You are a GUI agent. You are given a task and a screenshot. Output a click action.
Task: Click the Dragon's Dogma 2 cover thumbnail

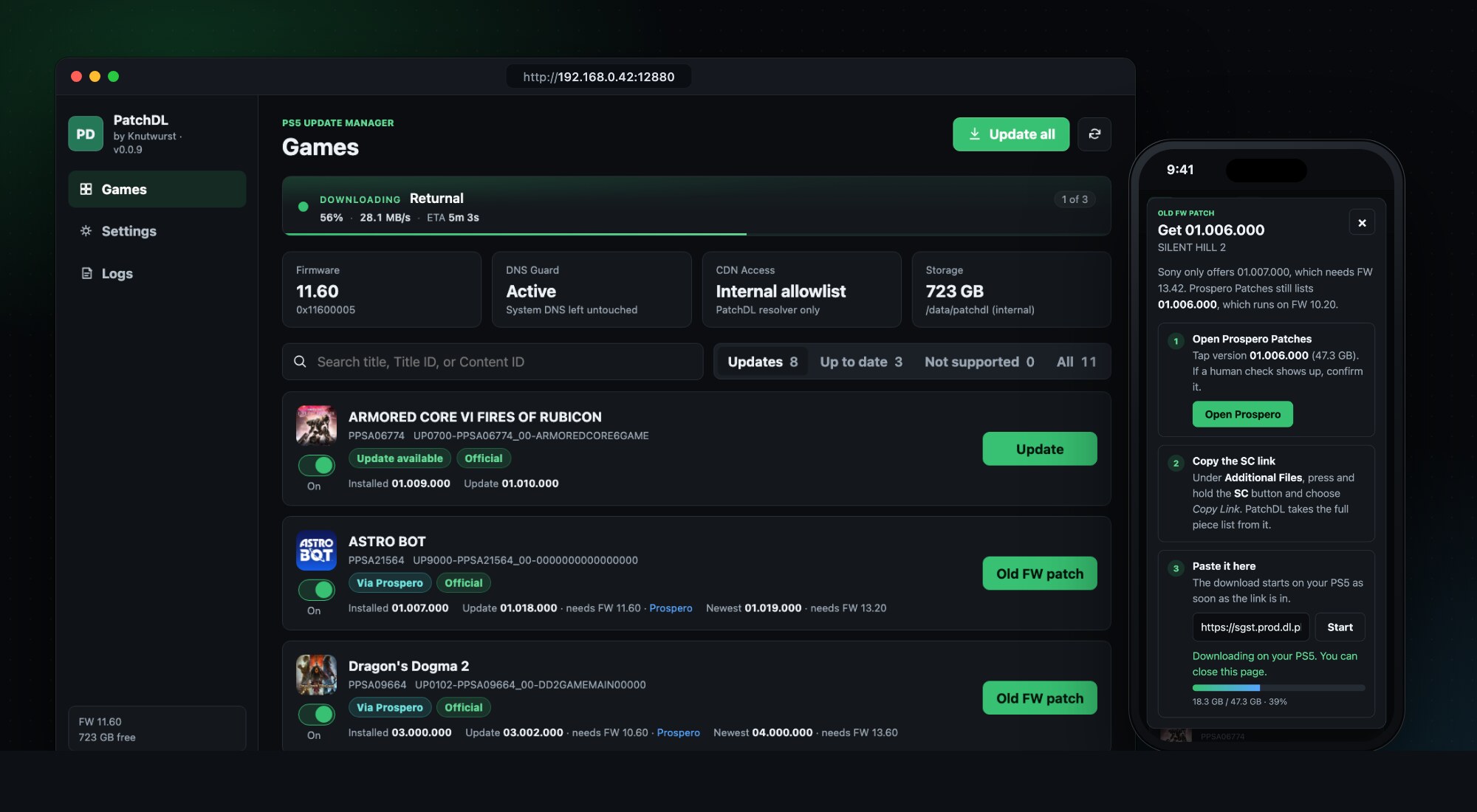(316, 675)
